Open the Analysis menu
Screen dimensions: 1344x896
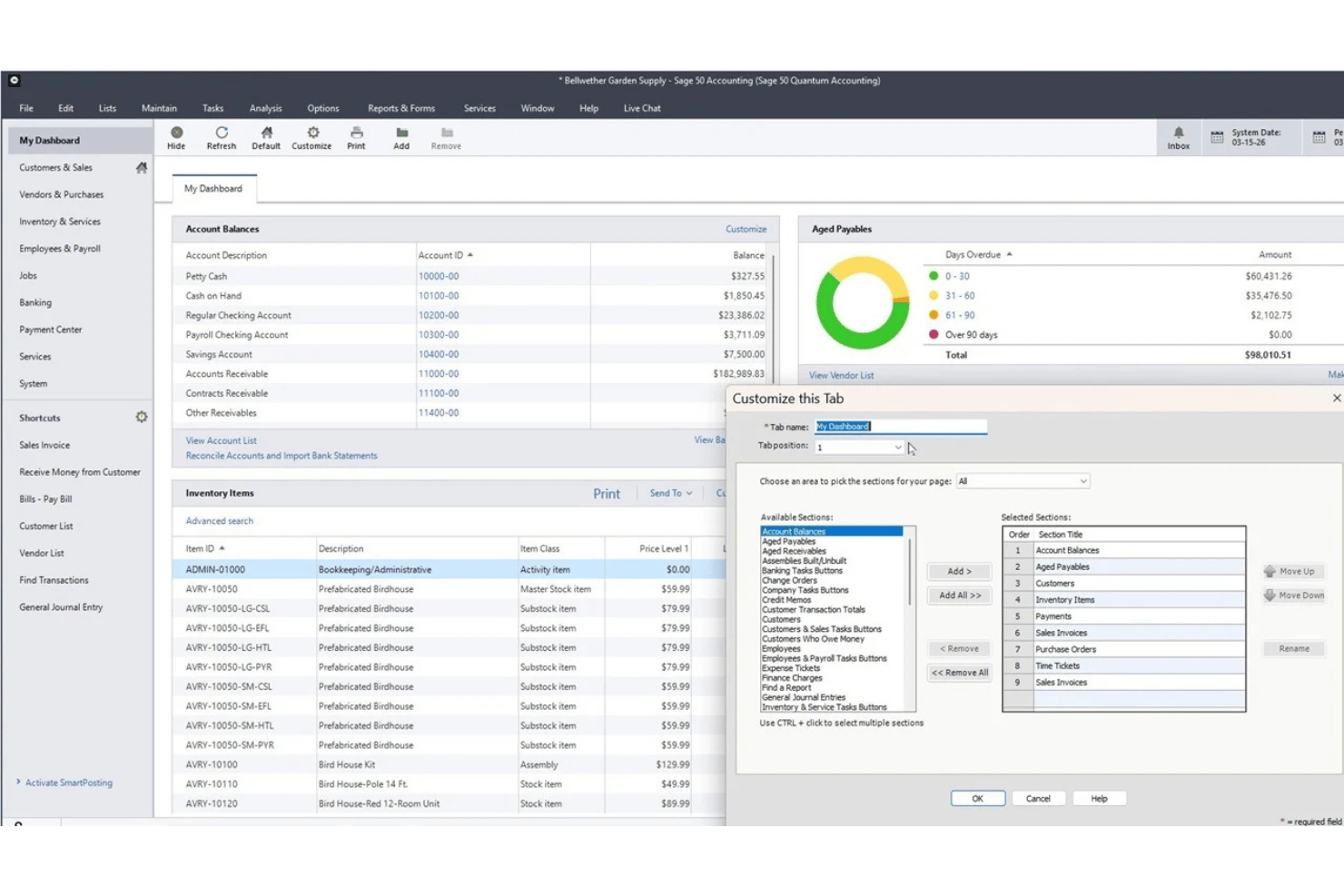coord(266,108)
